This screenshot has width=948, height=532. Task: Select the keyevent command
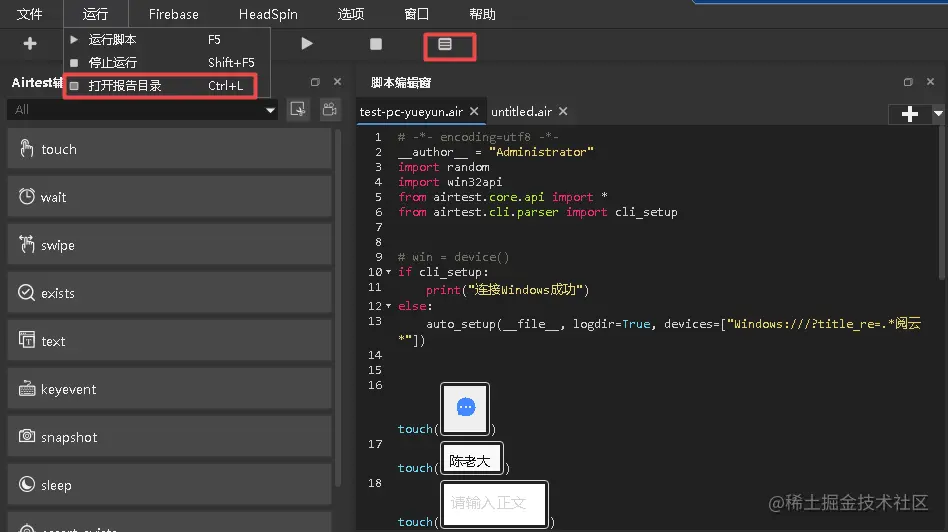point(169,389)
